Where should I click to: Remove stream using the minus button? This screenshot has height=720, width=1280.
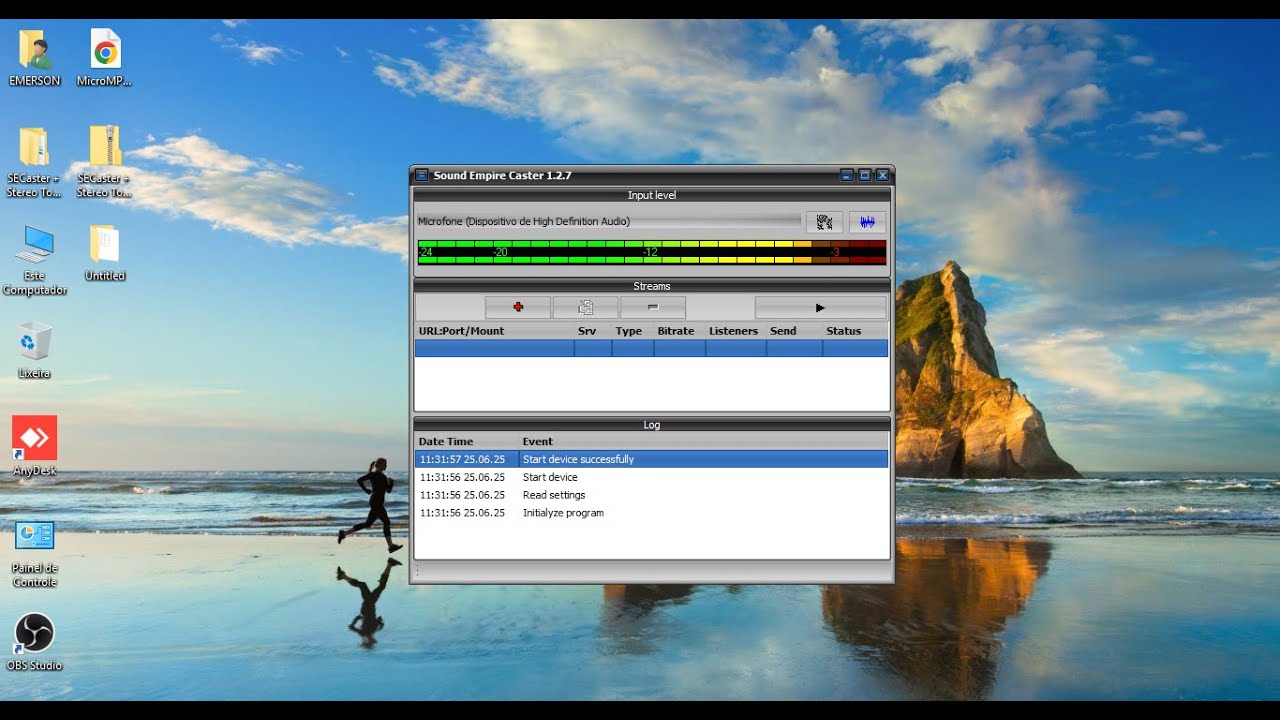(x=653, y=308)
